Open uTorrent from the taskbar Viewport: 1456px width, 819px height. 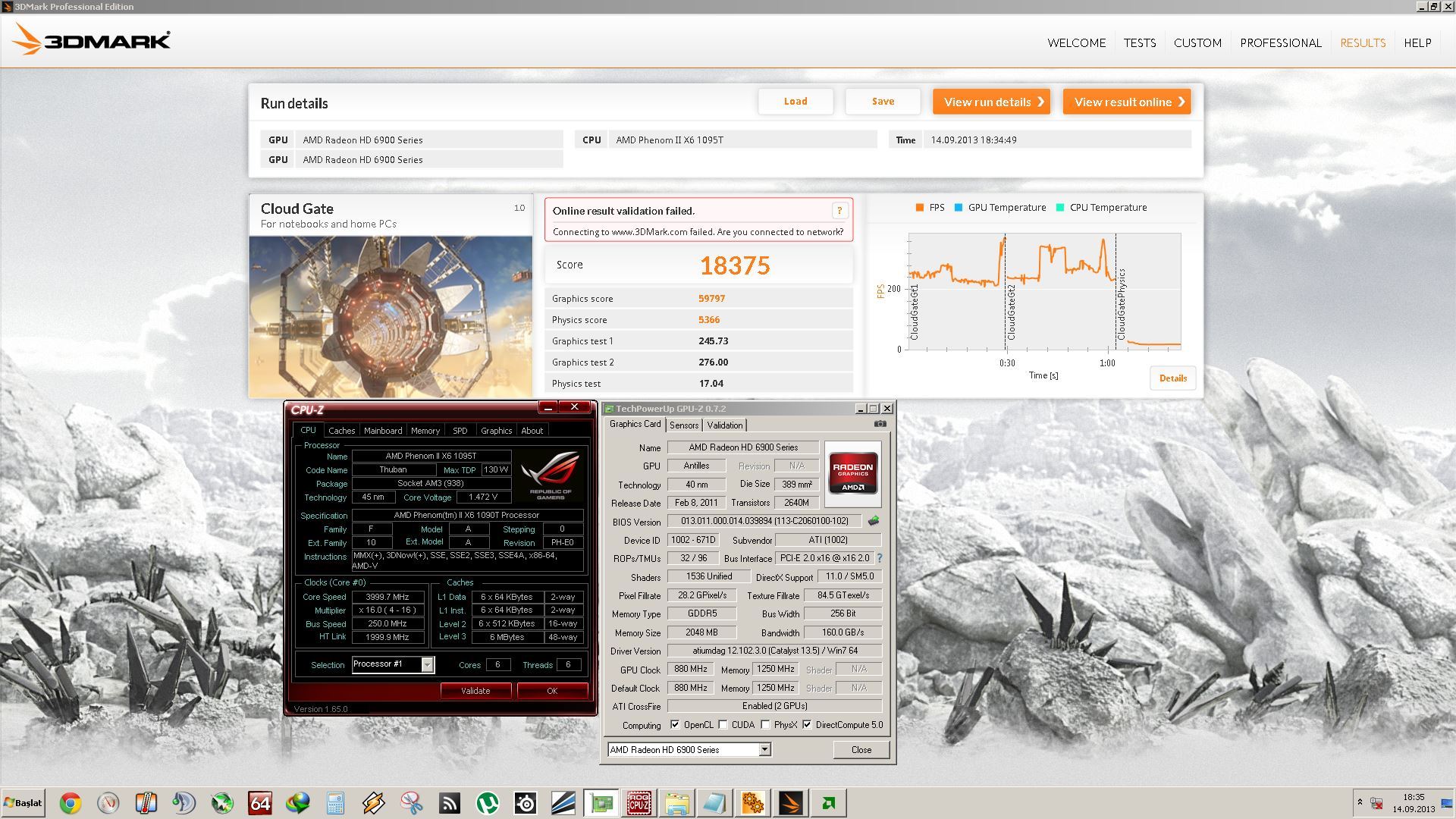coord(487,802)
